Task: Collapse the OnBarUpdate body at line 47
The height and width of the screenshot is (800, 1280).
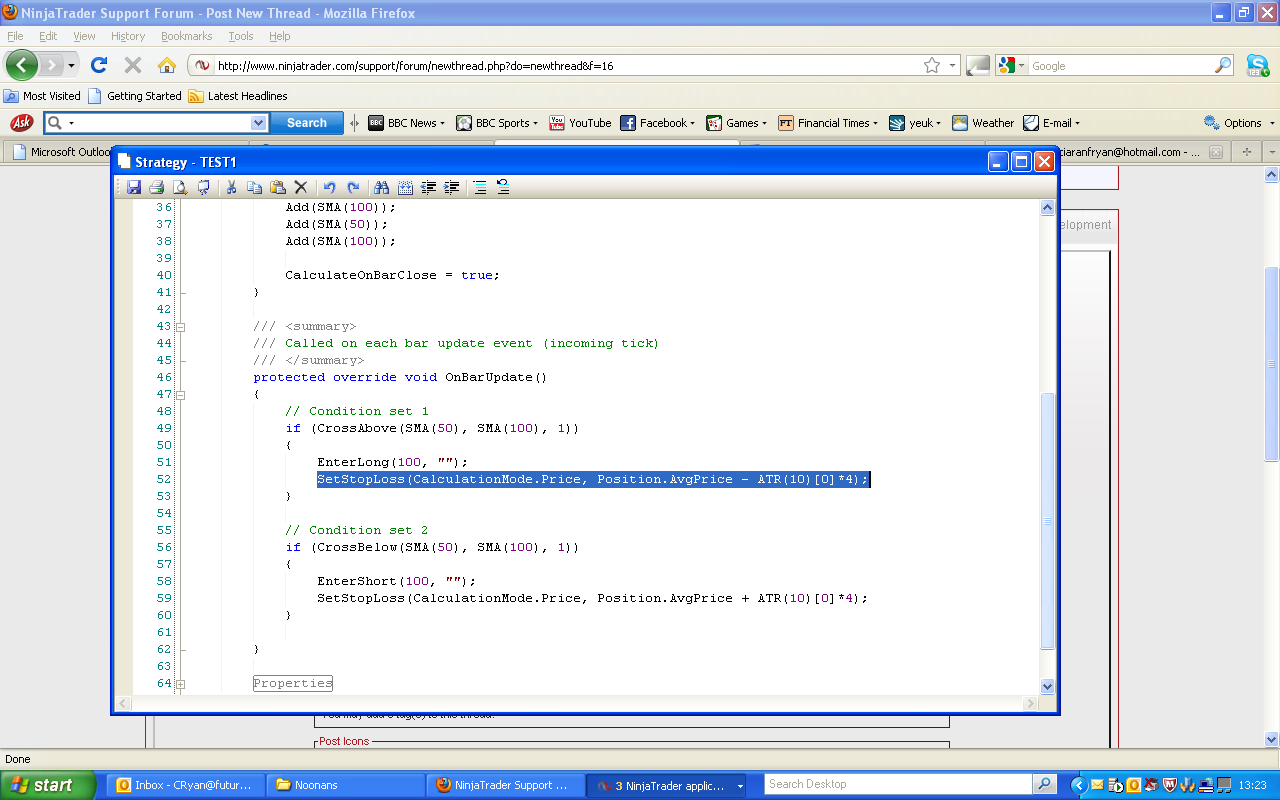Action: [181, 395]
